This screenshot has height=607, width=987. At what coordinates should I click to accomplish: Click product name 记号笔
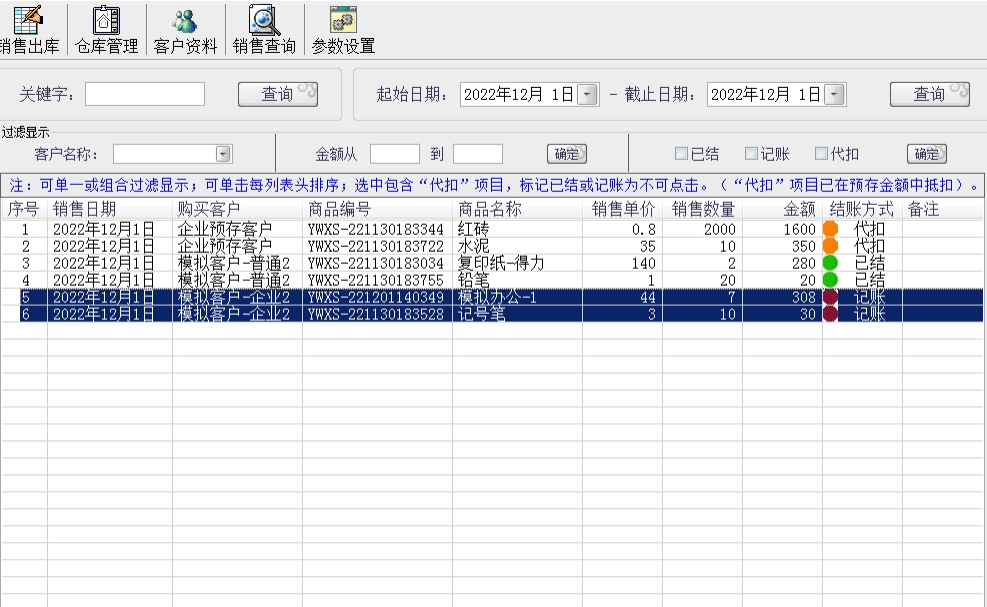pyautogui.click(x=481, y=314)
